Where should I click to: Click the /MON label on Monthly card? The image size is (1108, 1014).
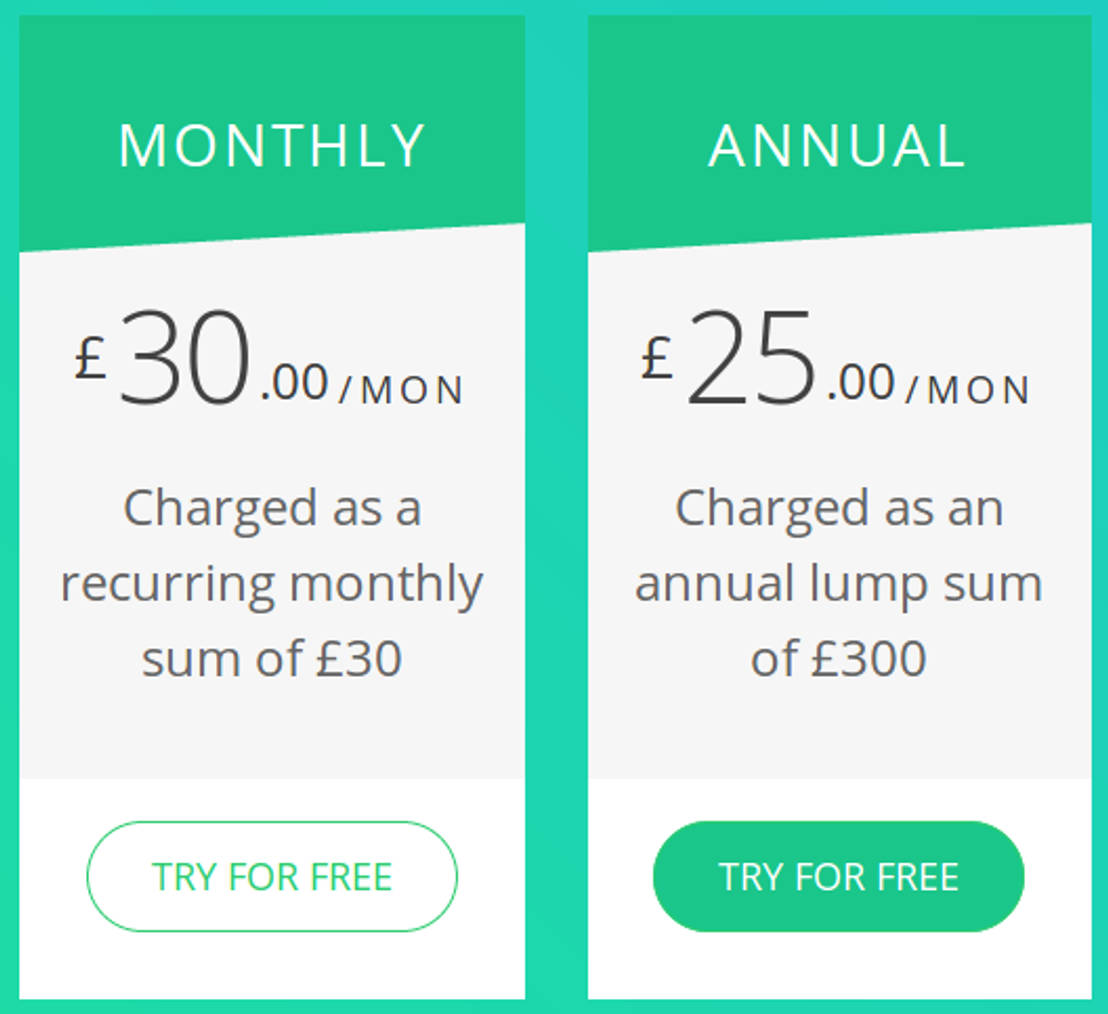pos(402,391)
